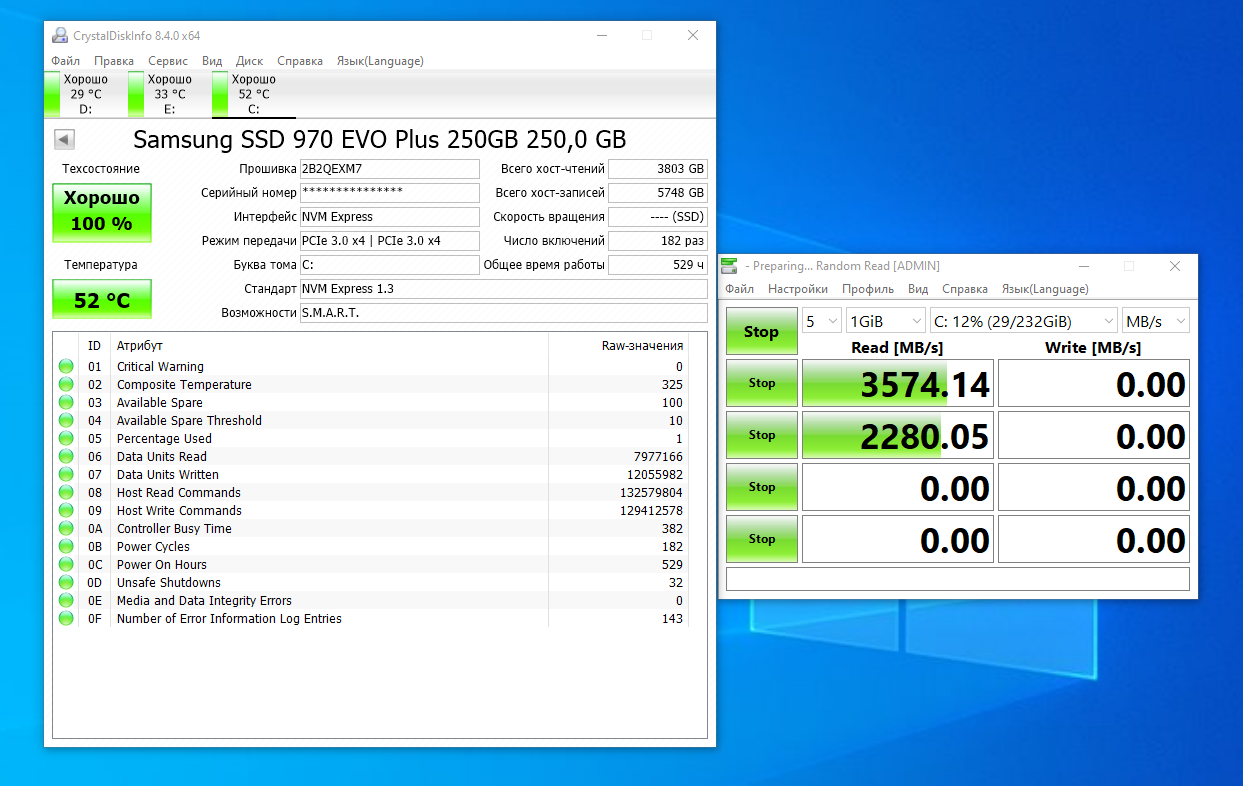Click status dot for Power Cycles
The height and width of the screenshot is (786, 1243).
66,547
